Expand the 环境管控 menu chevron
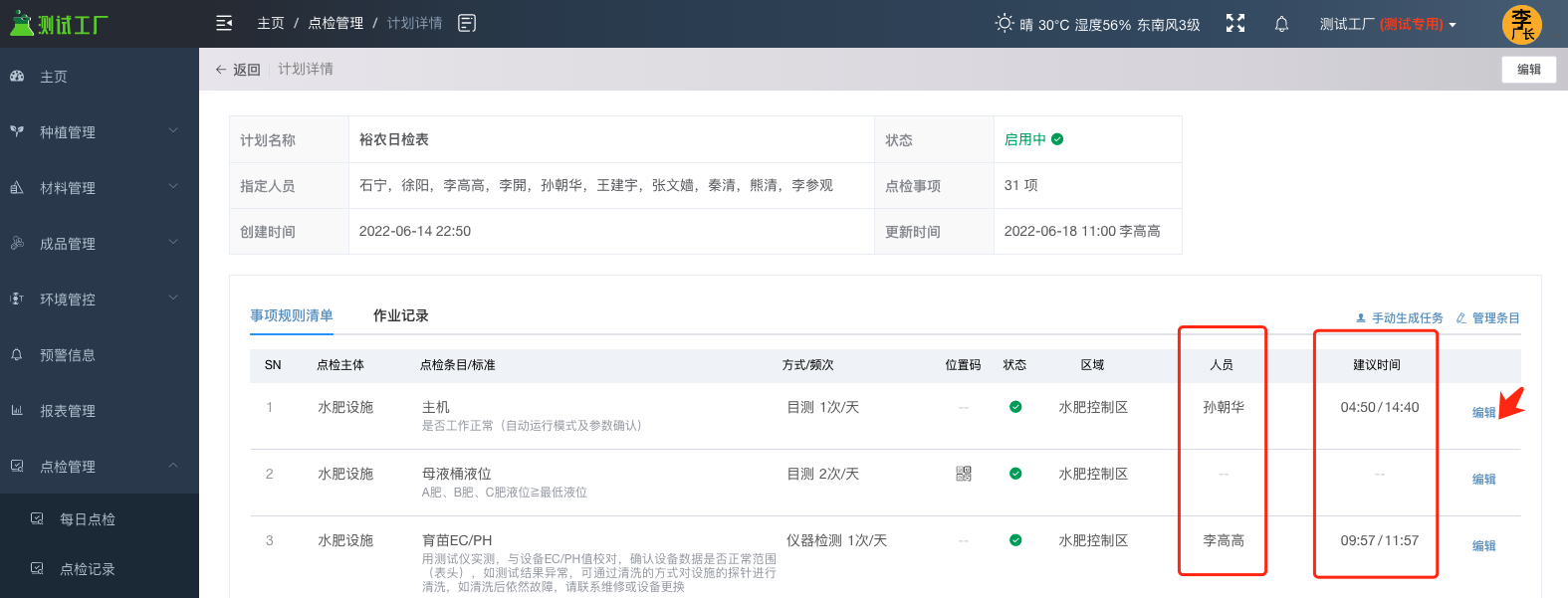 pos(173,298)
